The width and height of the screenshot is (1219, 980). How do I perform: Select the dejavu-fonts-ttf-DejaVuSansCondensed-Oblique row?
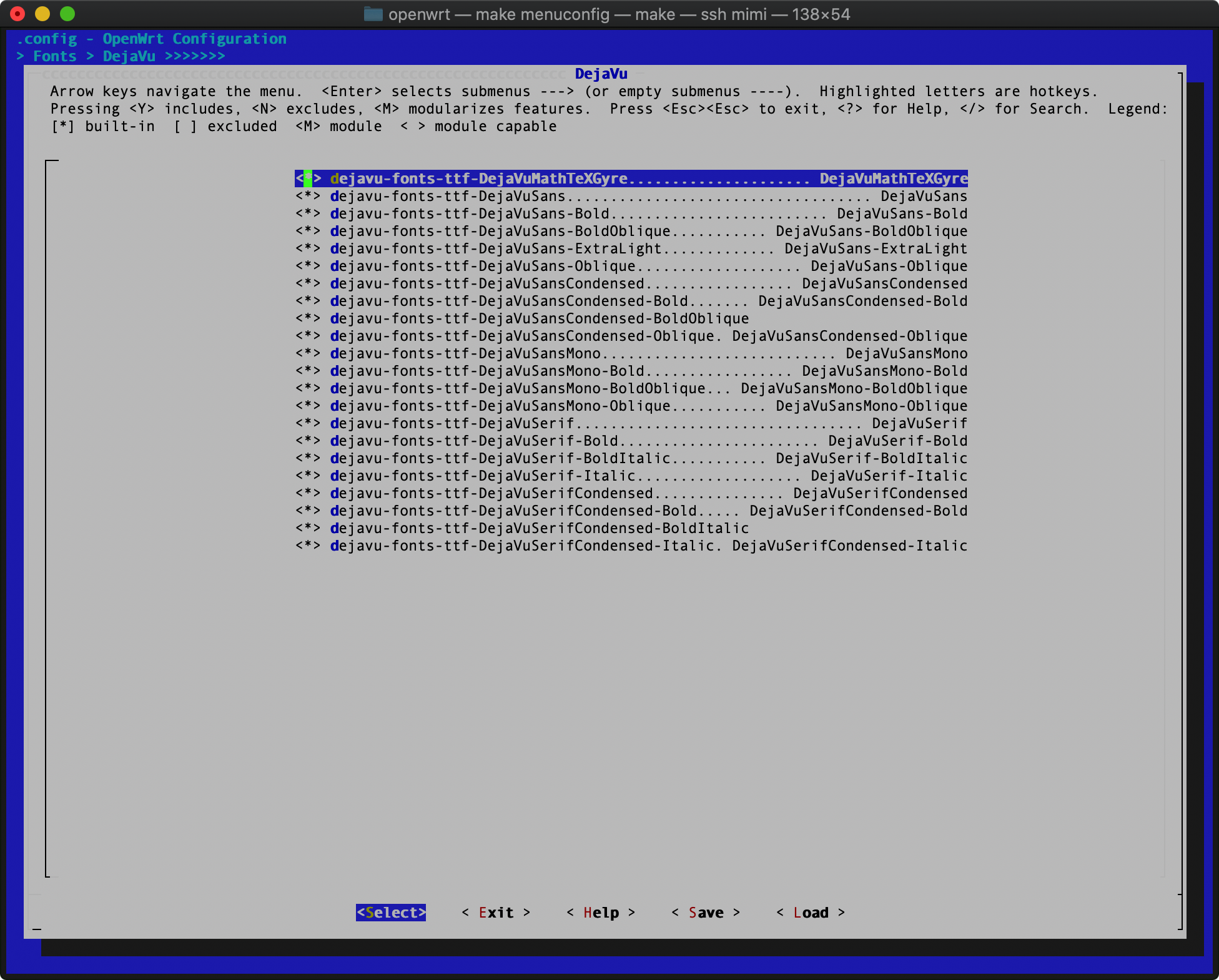631,336
